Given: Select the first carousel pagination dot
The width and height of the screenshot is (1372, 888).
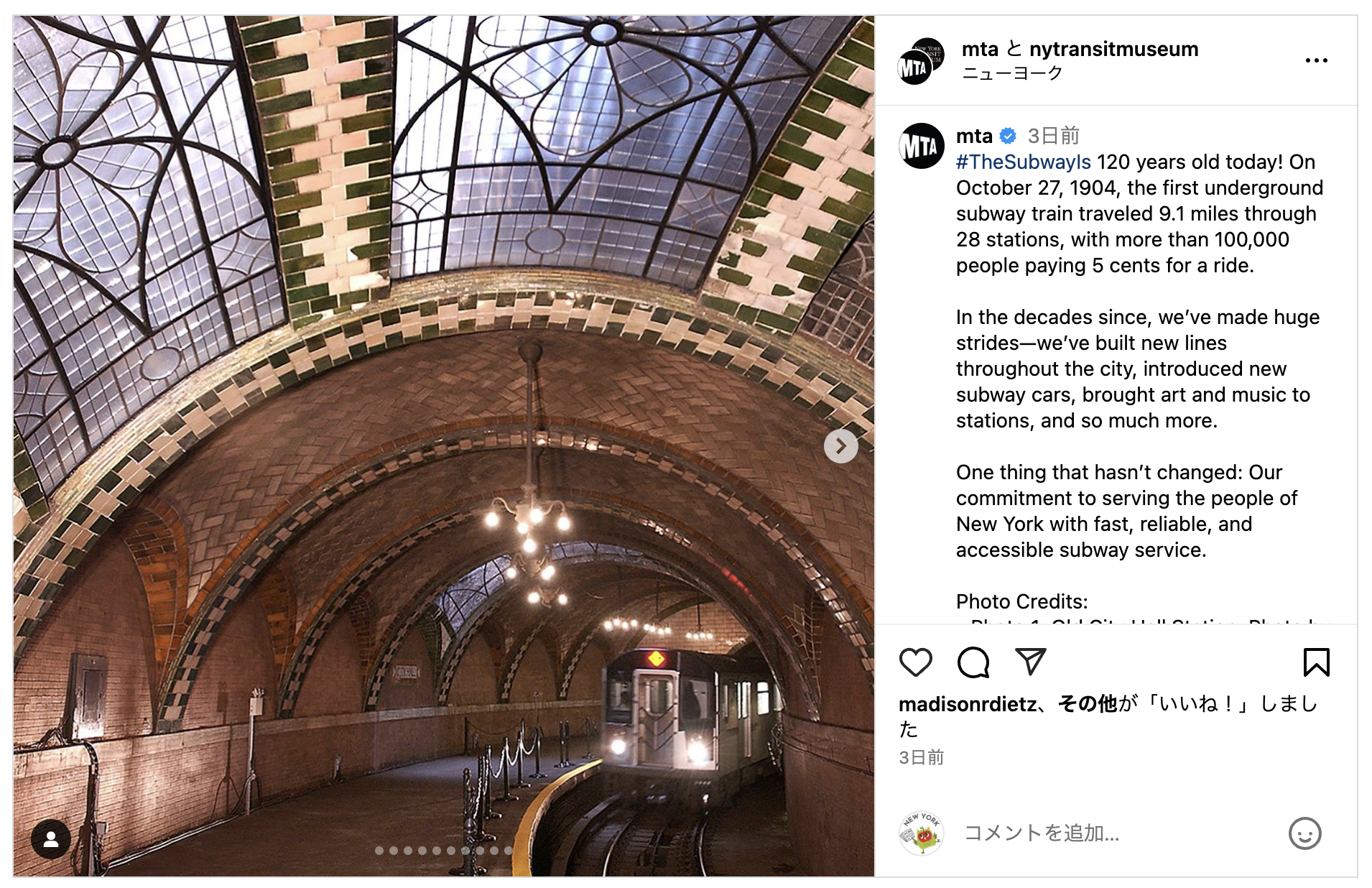Looking at the screenshot, I should pos(379,851).
